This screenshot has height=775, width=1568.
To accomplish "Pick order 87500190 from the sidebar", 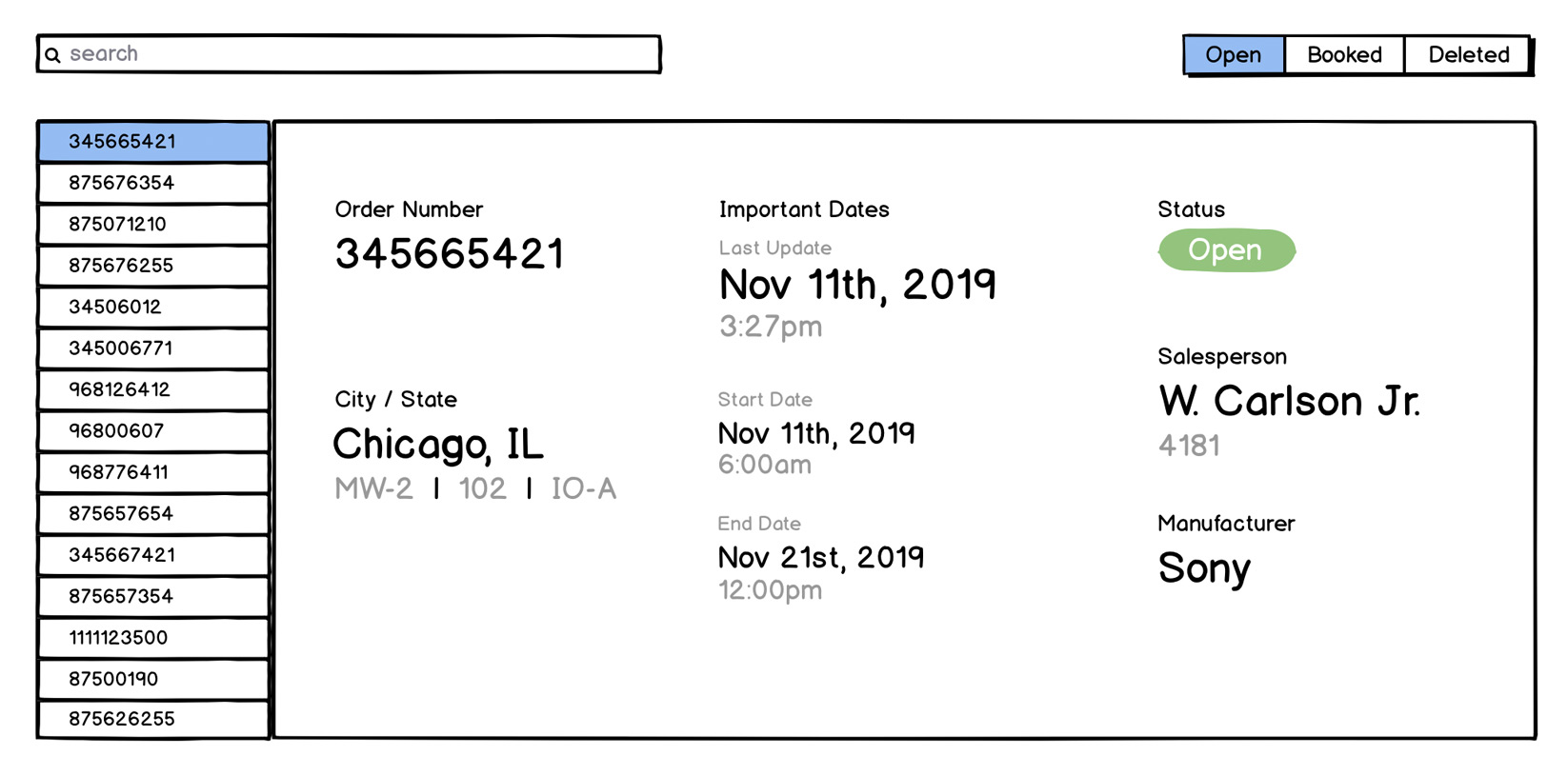I will click(x=153, y=680).
